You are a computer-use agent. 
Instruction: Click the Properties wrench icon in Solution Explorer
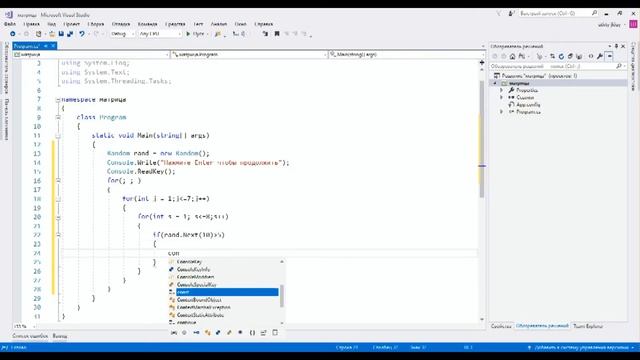coord(600,56)
